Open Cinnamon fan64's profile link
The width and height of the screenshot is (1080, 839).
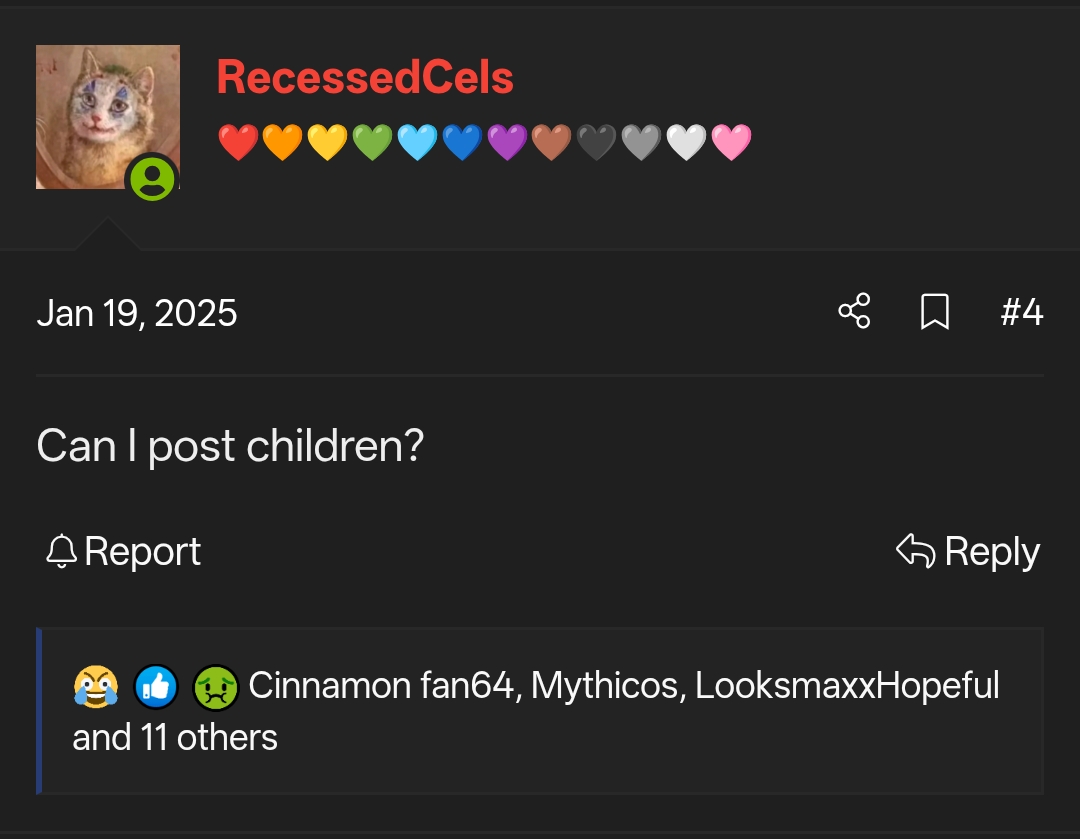pyautogui.click(x=378, y=687)
